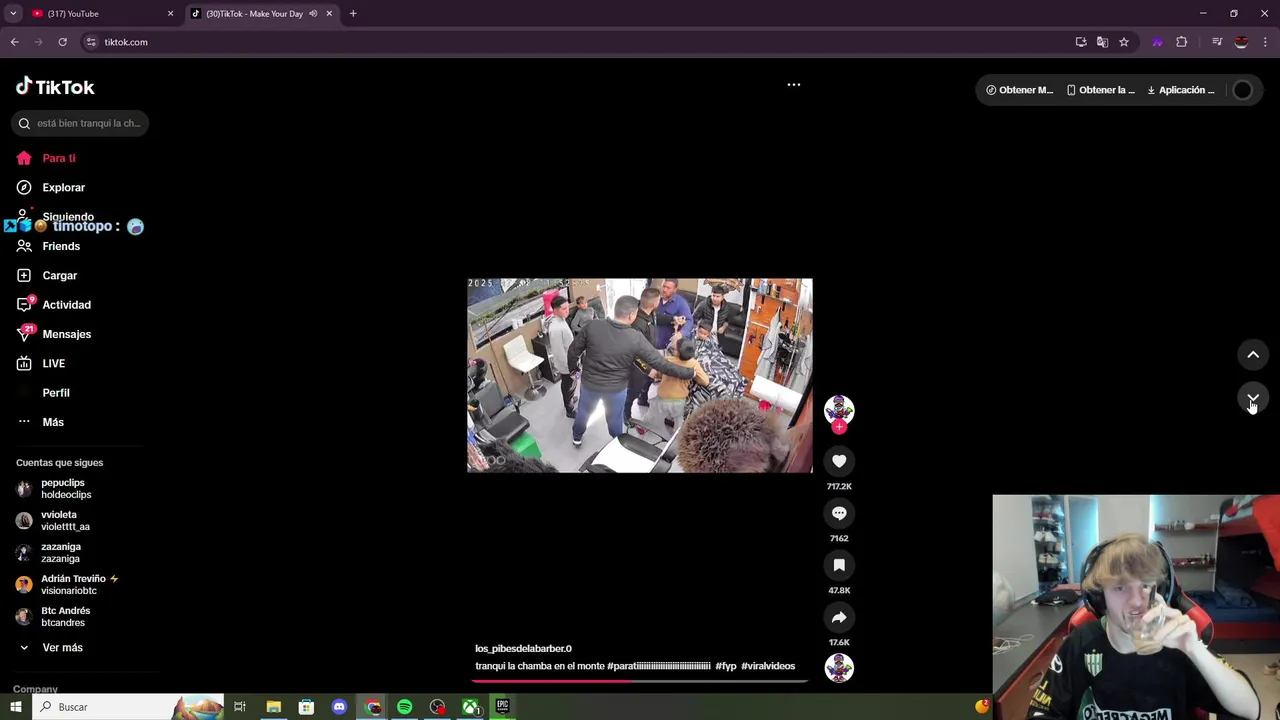
Task: Like the video with the heart icon
Action: pyautogui.click(x=839, y=461)
